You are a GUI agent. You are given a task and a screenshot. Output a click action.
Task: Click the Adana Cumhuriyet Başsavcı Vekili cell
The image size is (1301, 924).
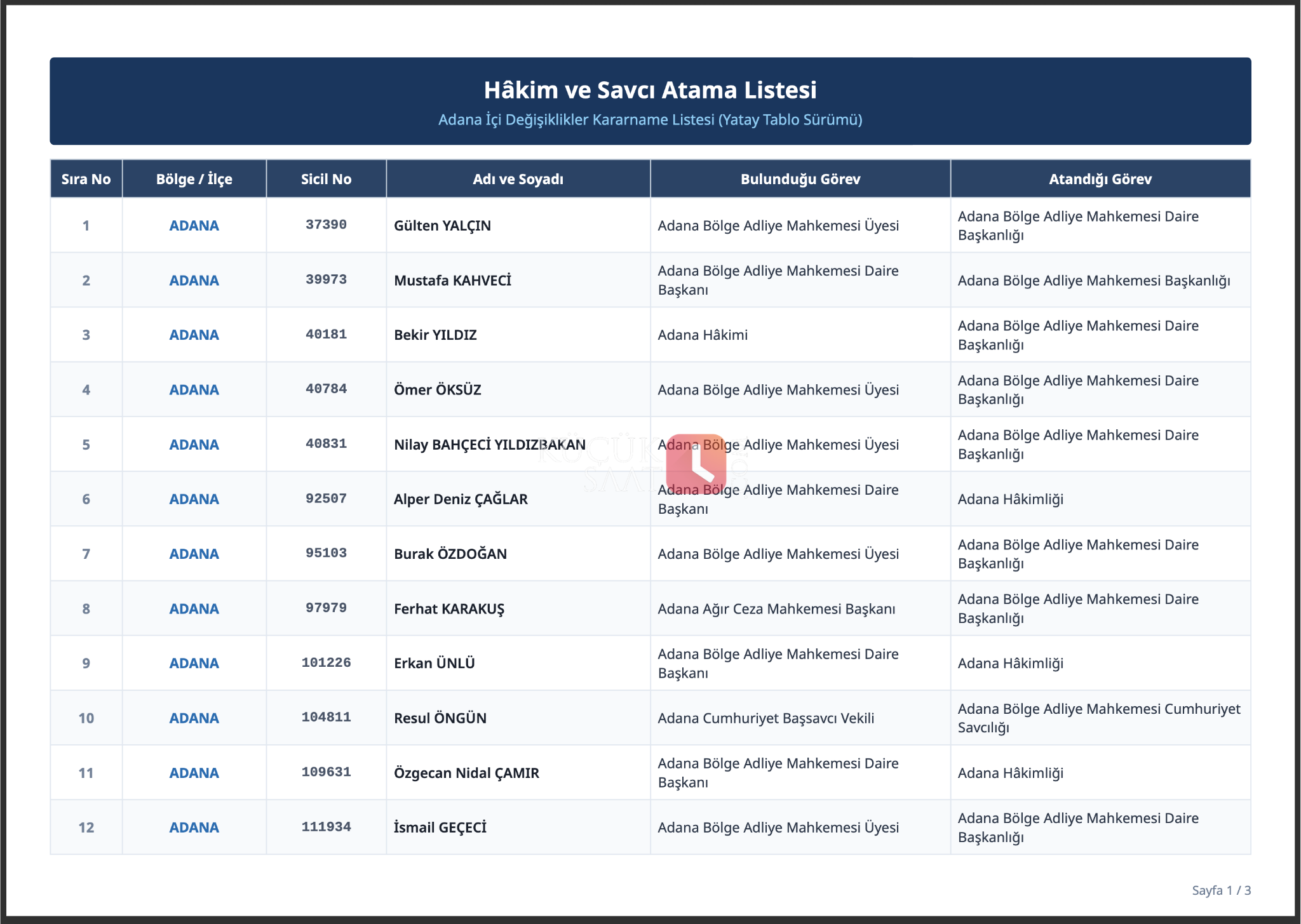pos(800,718)
